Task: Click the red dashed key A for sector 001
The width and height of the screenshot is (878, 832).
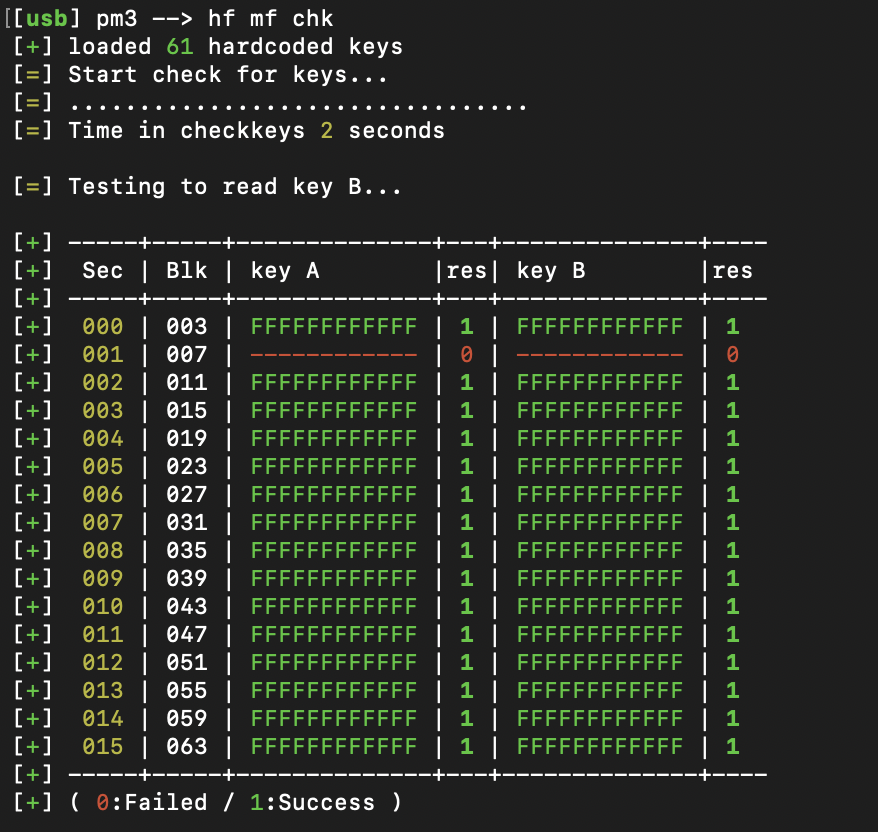Action: pos(333,355)
